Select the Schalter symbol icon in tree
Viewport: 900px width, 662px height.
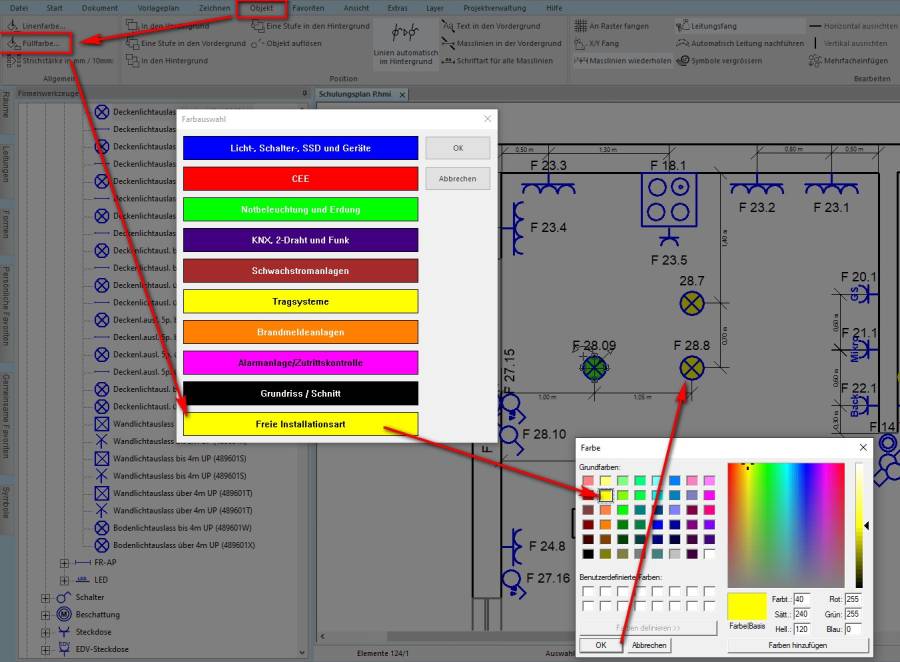pos(63,597)
